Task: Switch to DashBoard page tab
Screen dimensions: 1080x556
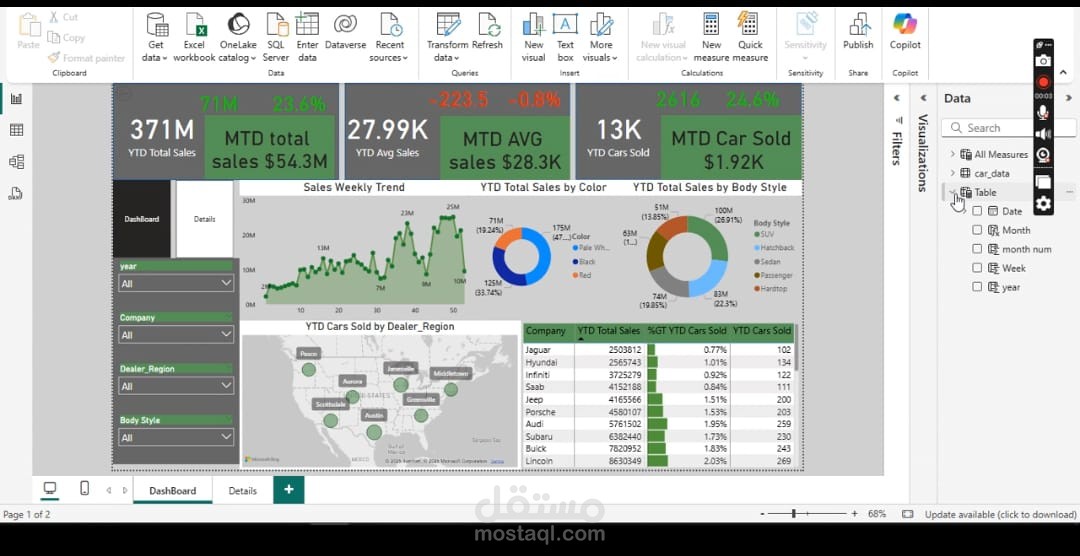Action: pyautogui.click(x=173, y=491)
